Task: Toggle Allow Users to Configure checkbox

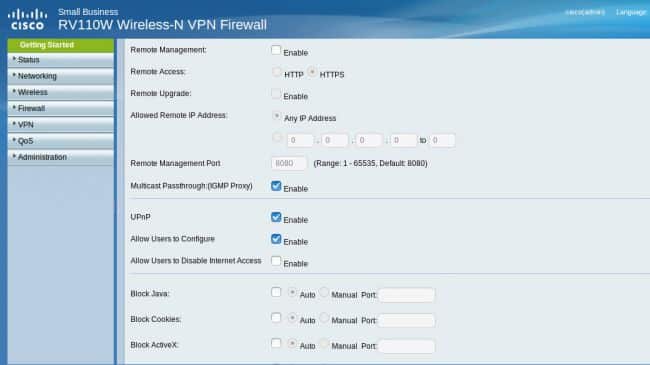Action: tap(276, 239)
